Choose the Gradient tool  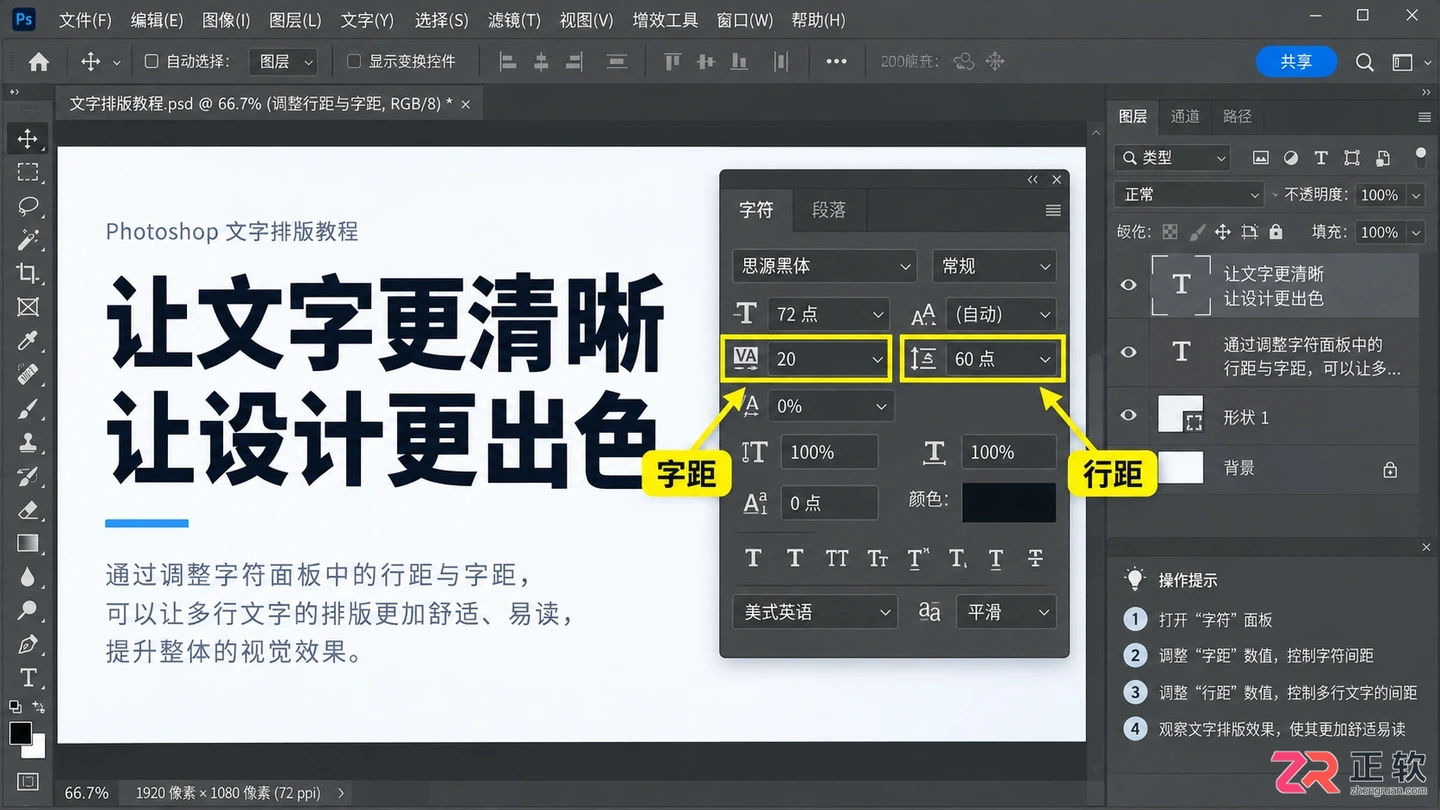pyautogui.click(x=28, y=544)
